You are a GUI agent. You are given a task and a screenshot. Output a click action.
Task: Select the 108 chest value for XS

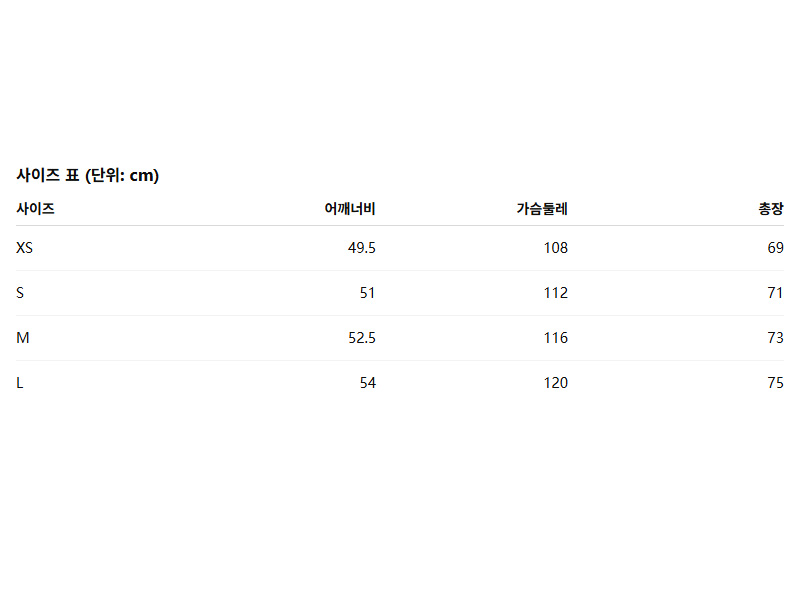click(555, 248)
